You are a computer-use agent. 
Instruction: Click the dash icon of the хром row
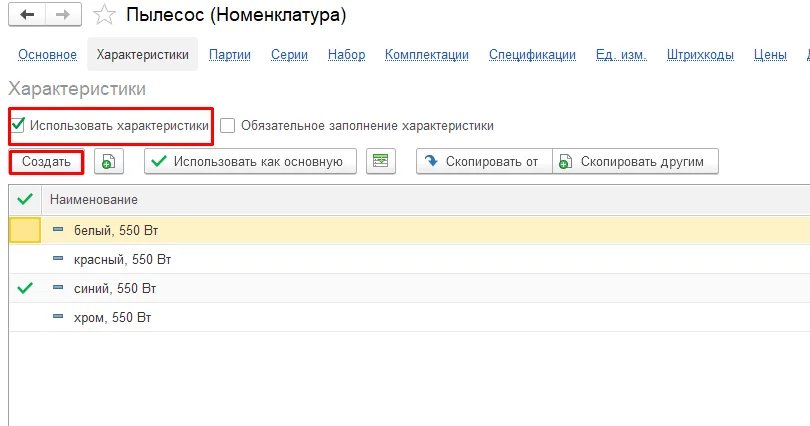coord(58,316)
